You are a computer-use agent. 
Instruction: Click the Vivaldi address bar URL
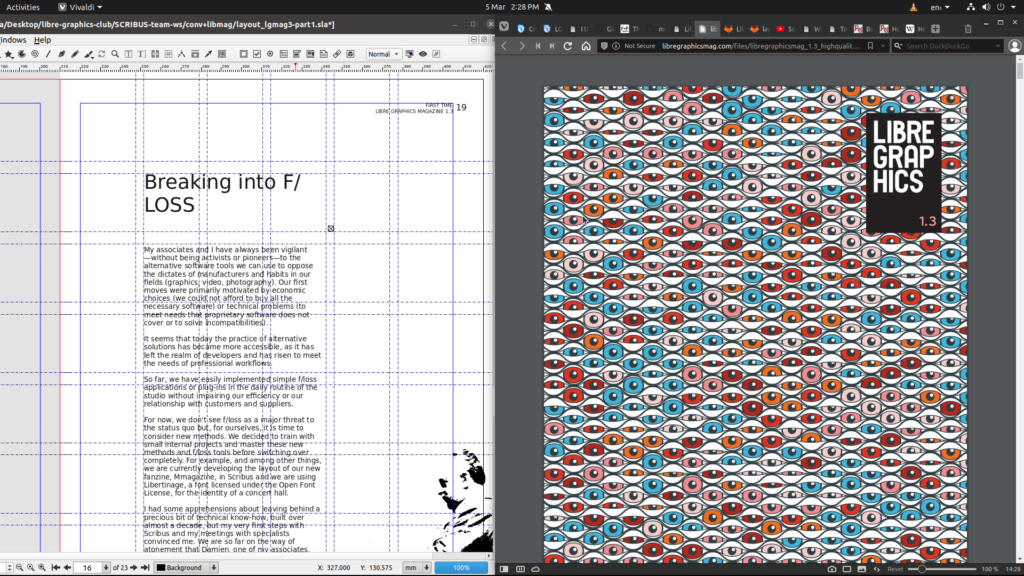[x=760, y=46]
